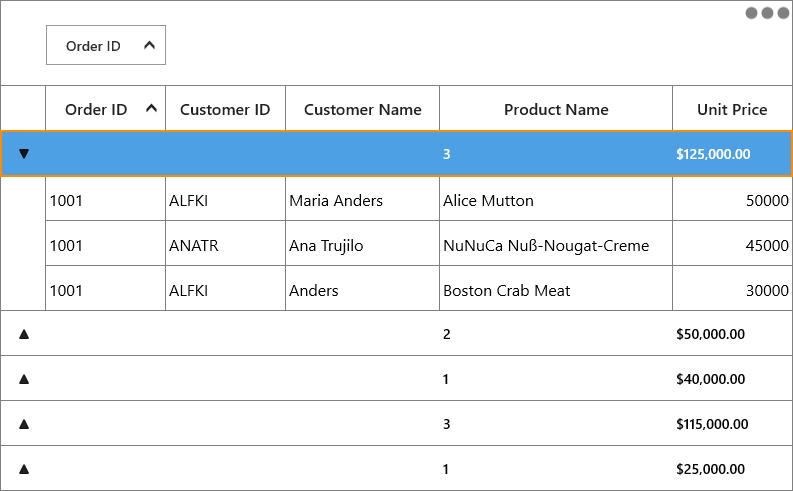Select the 45000 unit price cell
This screenshot has height=491, width=793.
coord(732,243)
